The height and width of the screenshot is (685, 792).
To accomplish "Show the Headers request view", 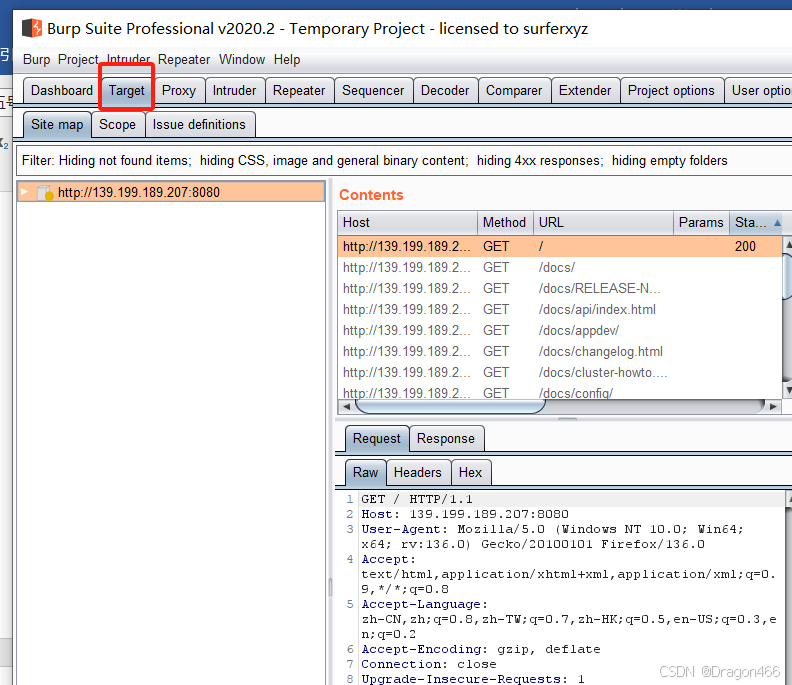I will (x=418, y=472).
